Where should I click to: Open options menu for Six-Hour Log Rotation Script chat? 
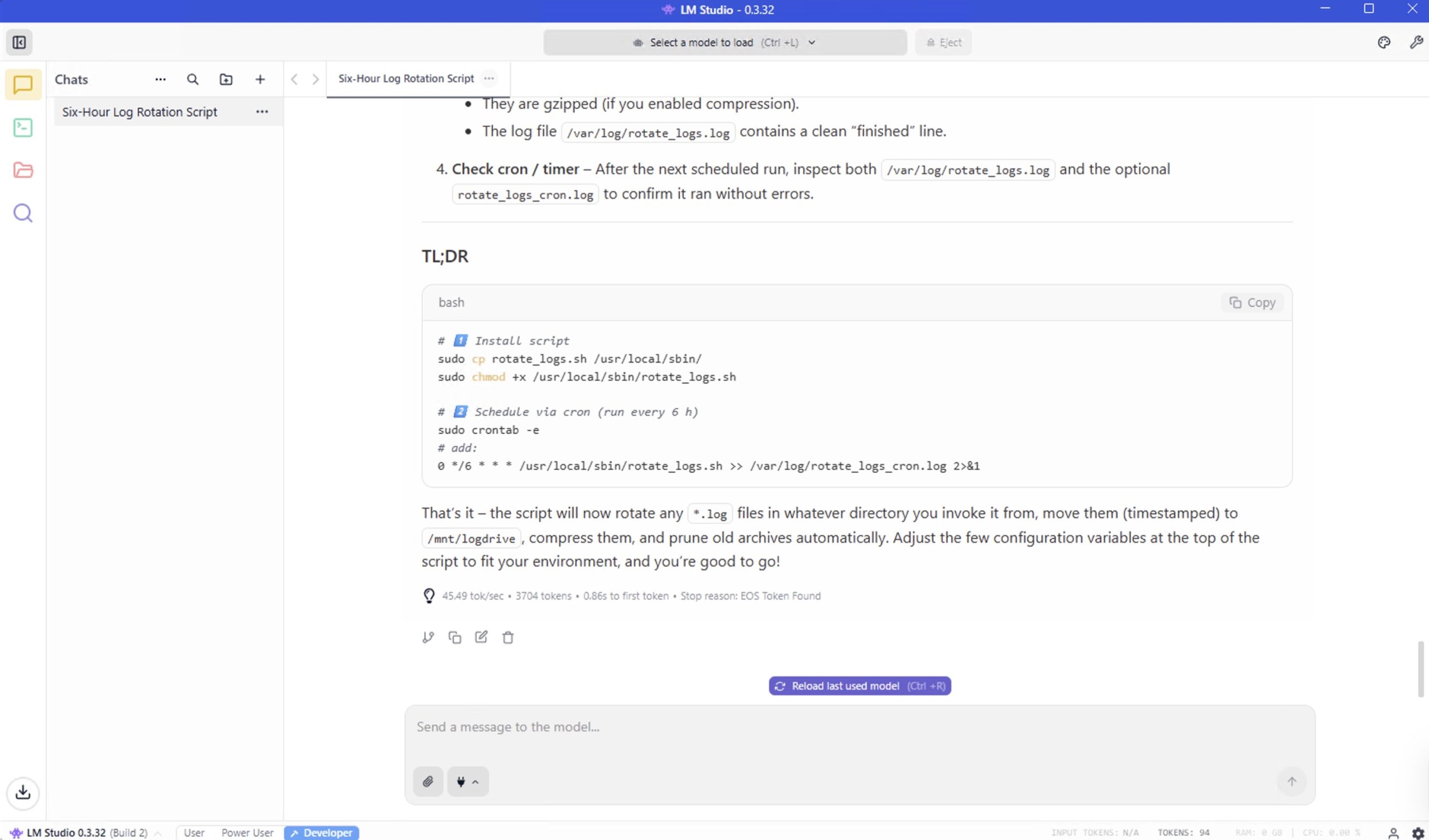(262, 112)
